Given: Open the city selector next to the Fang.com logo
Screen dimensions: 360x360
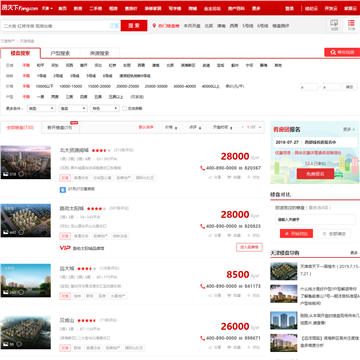Looking at the screenshot, I should coord(47,8).
